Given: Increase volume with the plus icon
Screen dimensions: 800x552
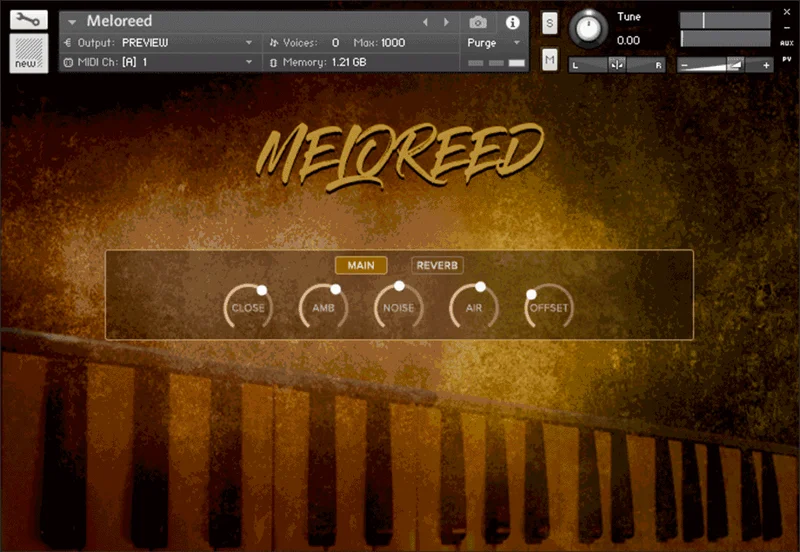Looking at the screenshot, I should point(766,65).
